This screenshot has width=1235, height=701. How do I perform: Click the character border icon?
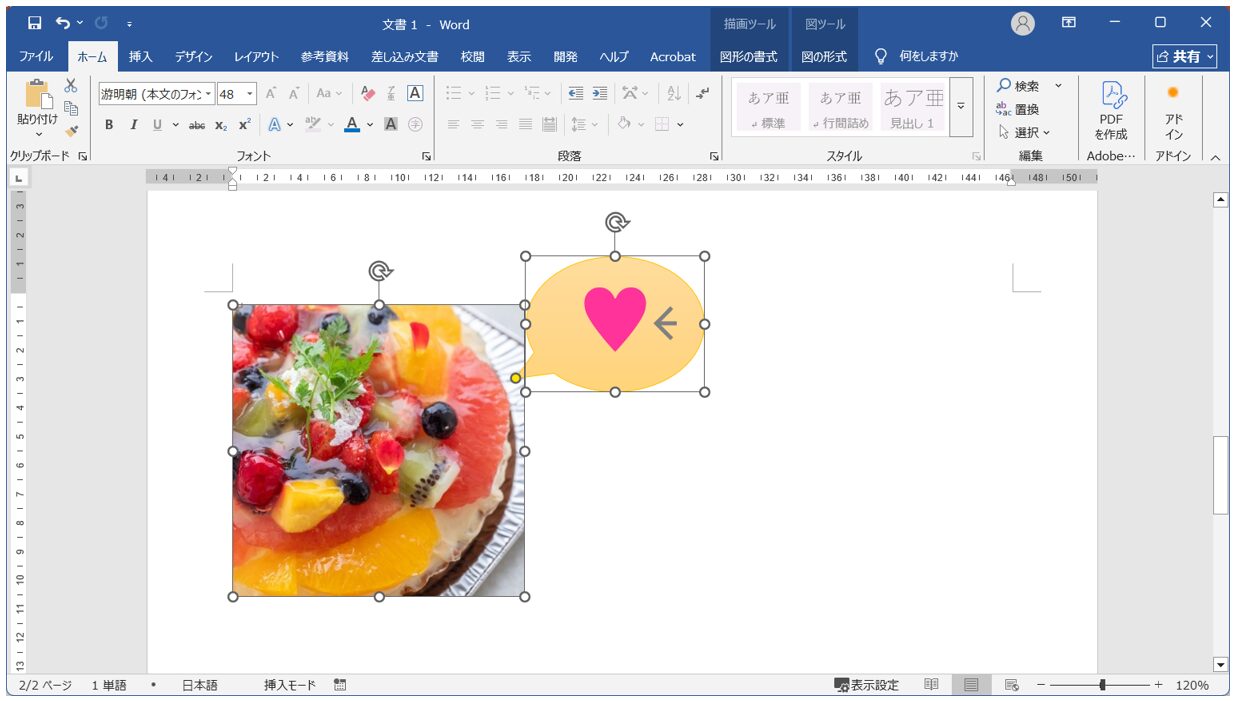415,94
